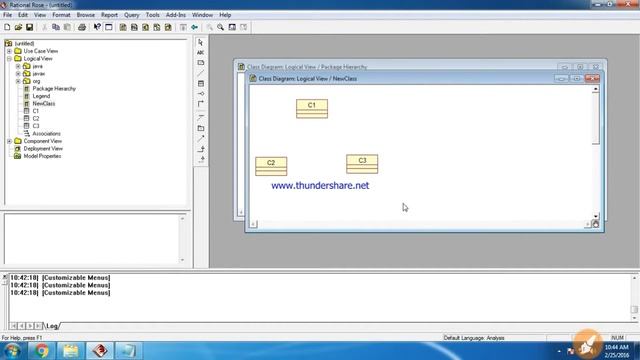This screenshot has width=640, height=360.
Task: Click the Cut scissors toolbar icon
Action: [x=44, y=27]
